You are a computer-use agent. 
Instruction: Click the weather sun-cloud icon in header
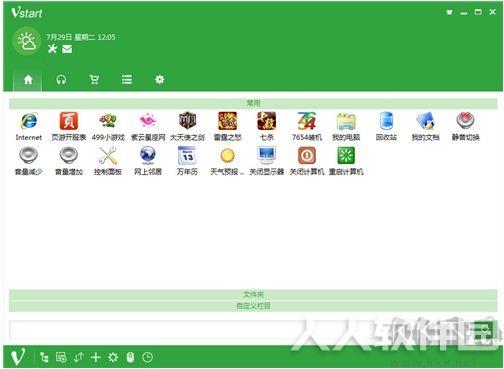click(27, 41)
